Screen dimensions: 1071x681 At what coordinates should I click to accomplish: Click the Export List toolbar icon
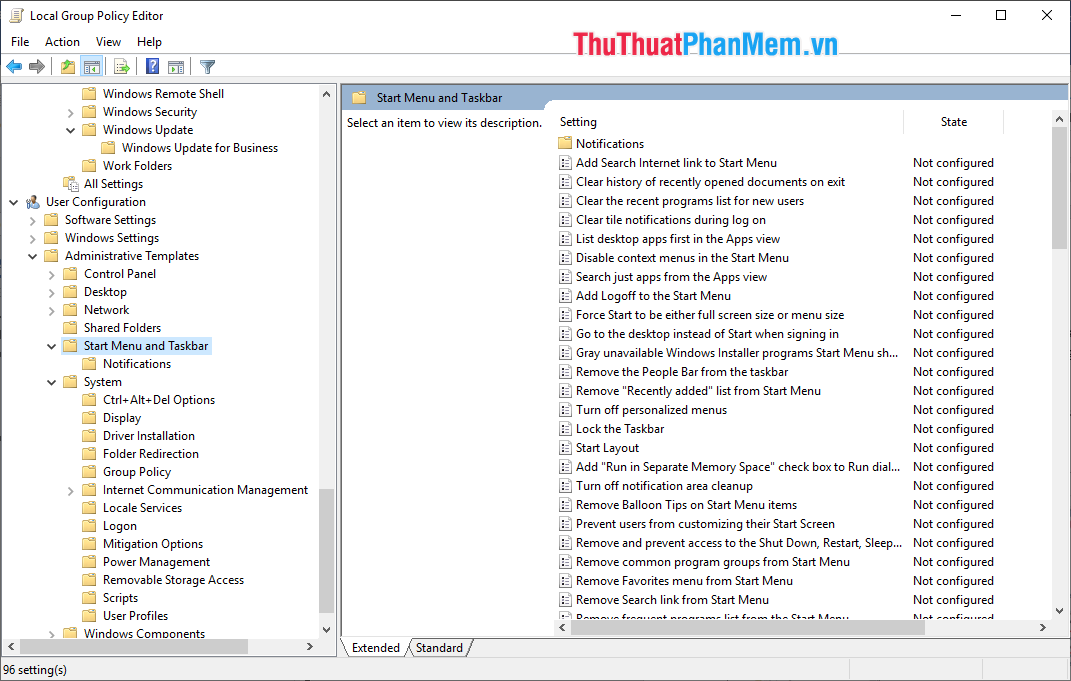120,66
